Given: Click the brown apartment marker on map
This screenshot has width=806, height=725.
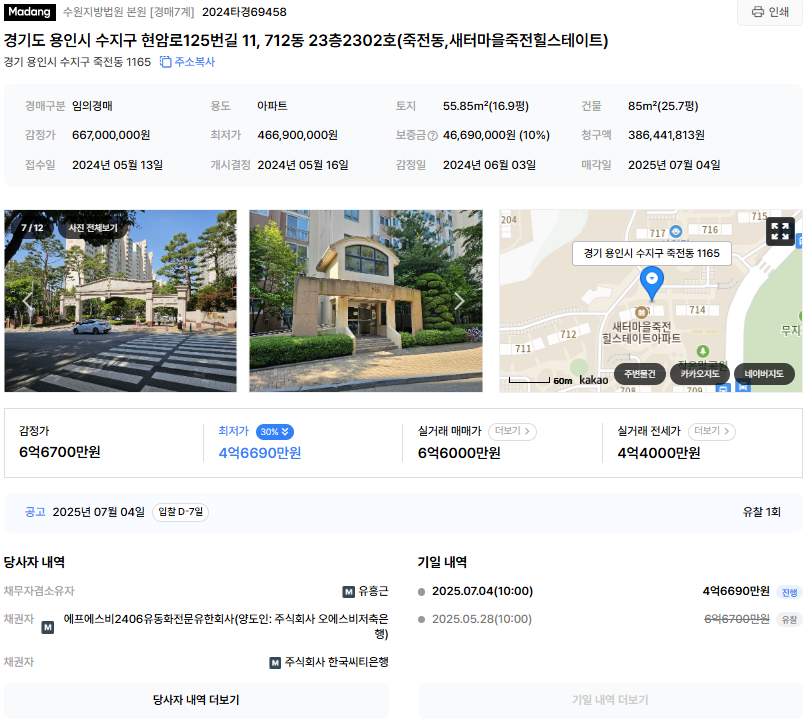Looking at the screenshot, I should coord(641,312).
